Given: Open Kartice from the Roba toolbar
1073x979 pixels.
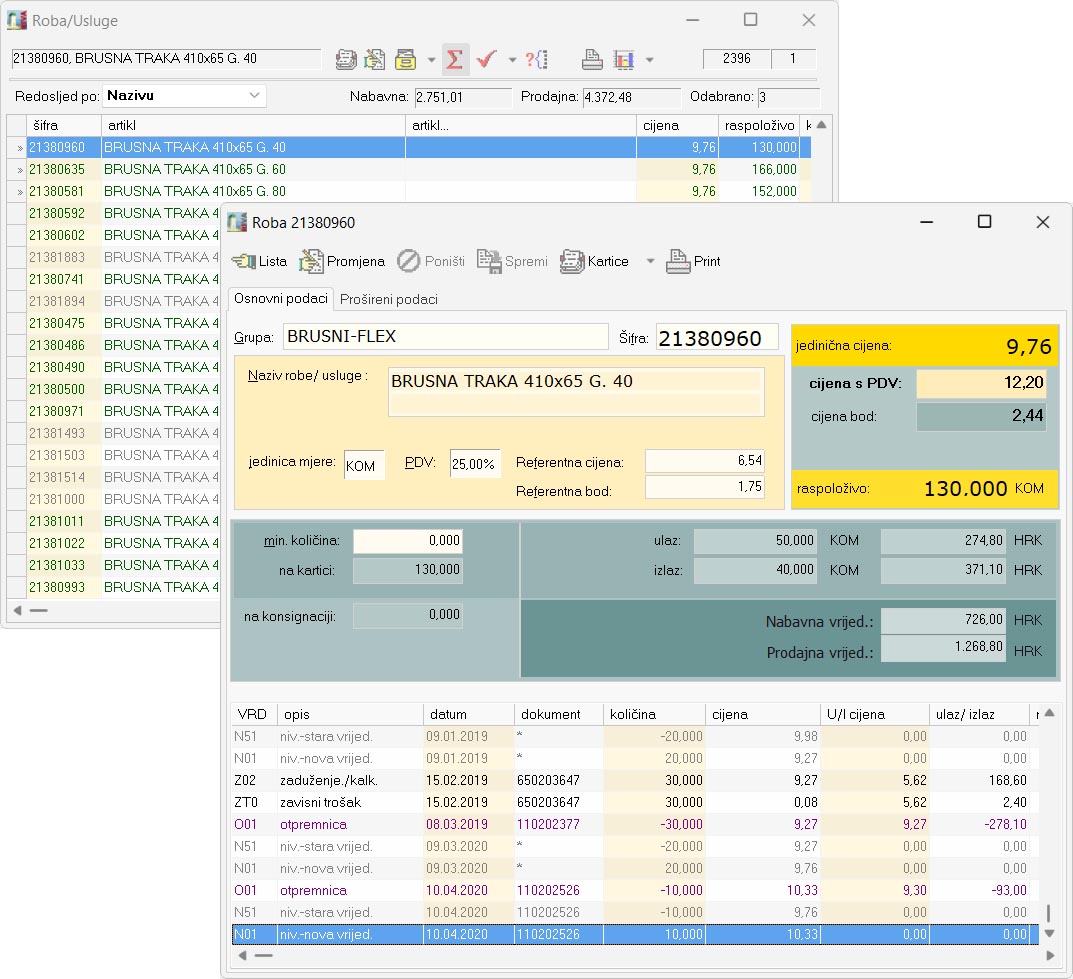Looking at the screenshot, I should click(x=595, y=262).
